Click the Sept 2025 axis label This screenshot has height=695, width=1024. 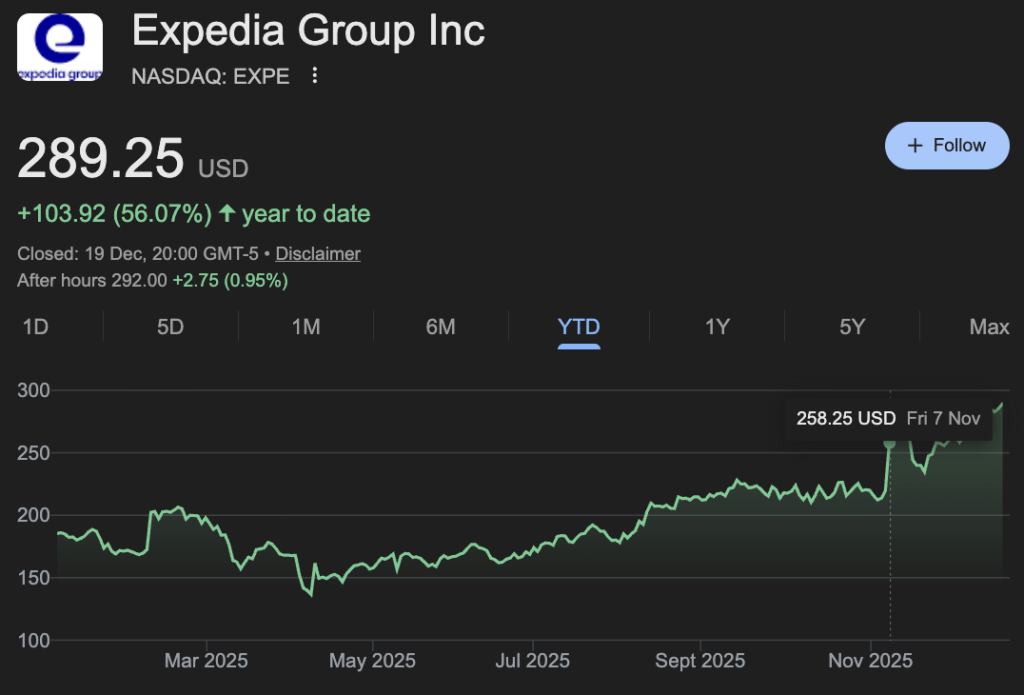[x=700, y=661]
